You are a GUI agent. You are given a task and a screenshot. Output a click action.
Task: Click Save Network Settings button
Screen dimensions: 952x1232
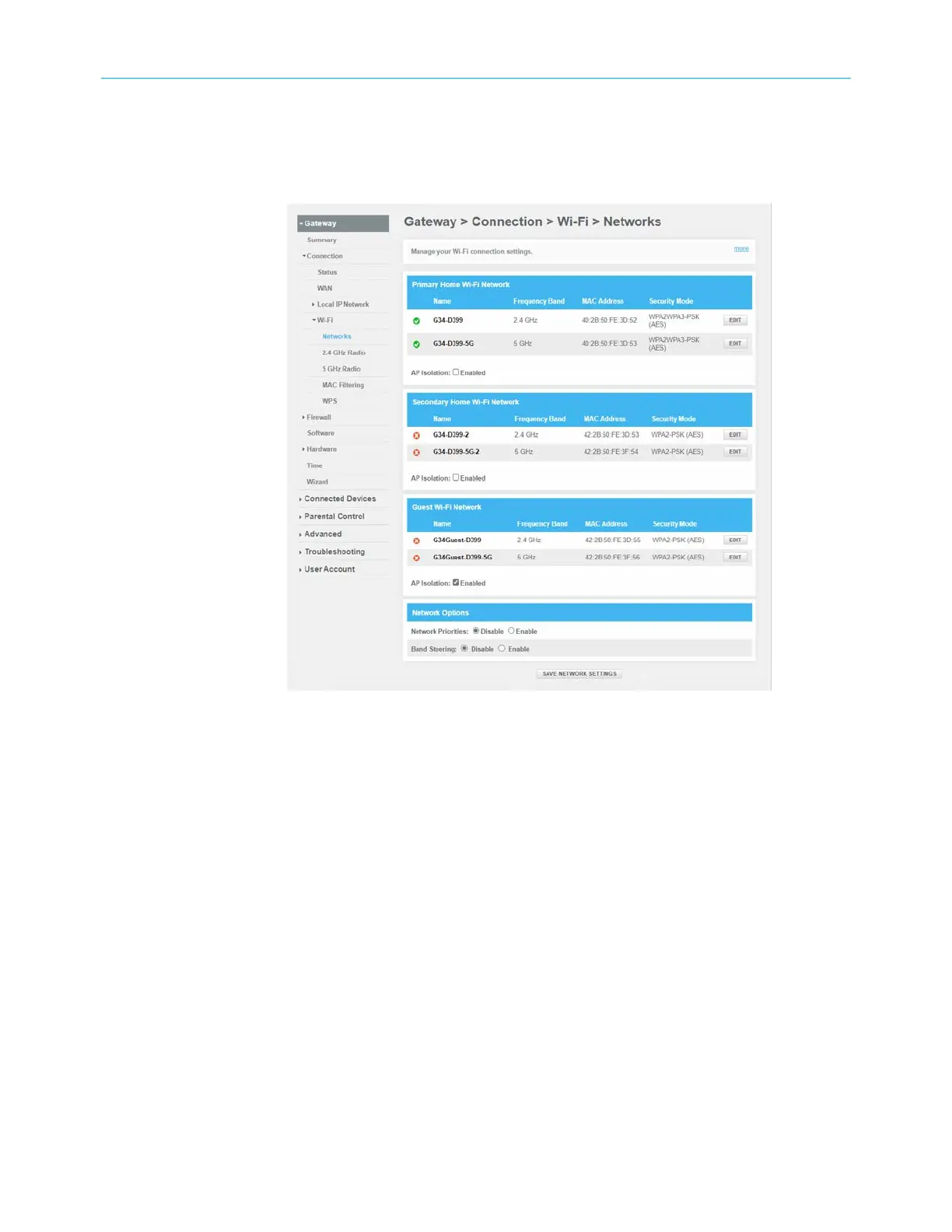[x=579, y=674]
